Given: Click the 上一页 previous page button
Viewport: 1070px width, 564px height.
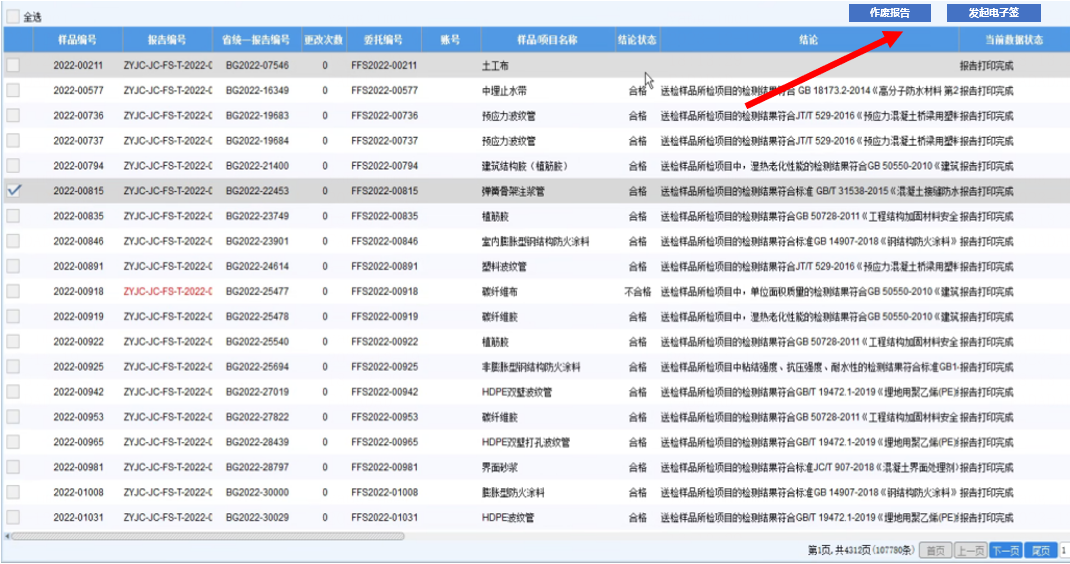Looking at the screenshot, I should click(969, 551).
